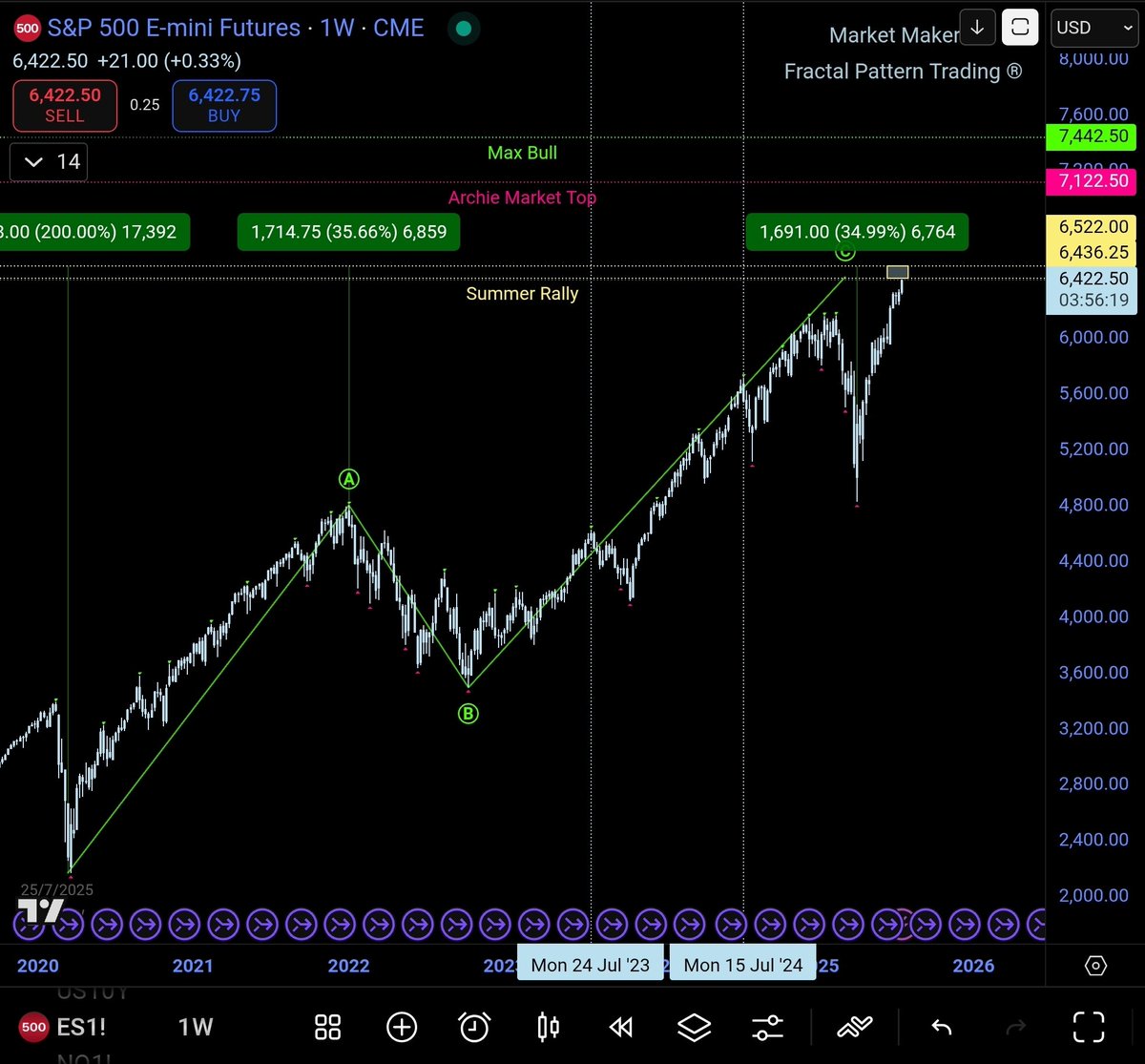Tap the Mon 15 Jul '24 date label

point(742,965)
